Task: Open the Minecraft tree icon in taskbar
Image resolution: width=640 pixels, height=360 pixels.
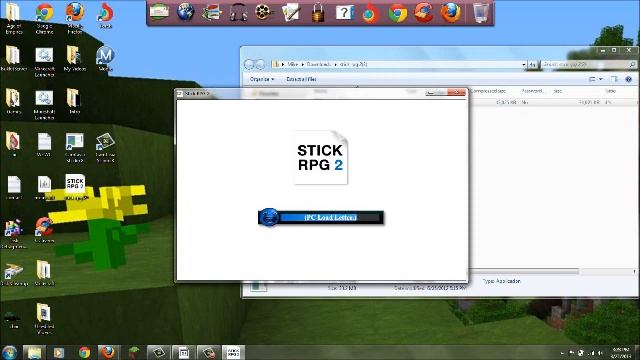Action: click(x=133, y=352)
